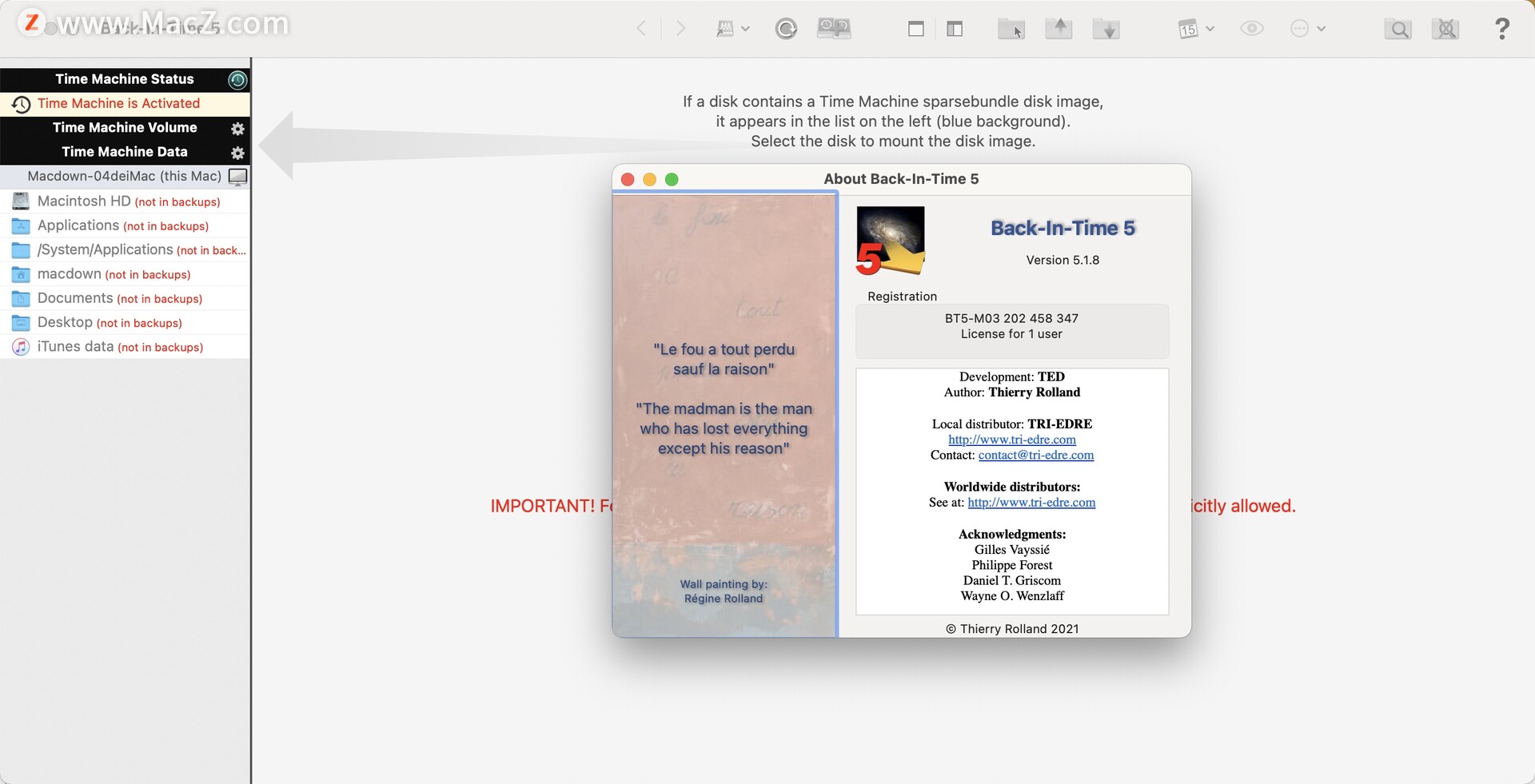
Task: Go forward with the right chevron arrow
Action: [680, 29]
